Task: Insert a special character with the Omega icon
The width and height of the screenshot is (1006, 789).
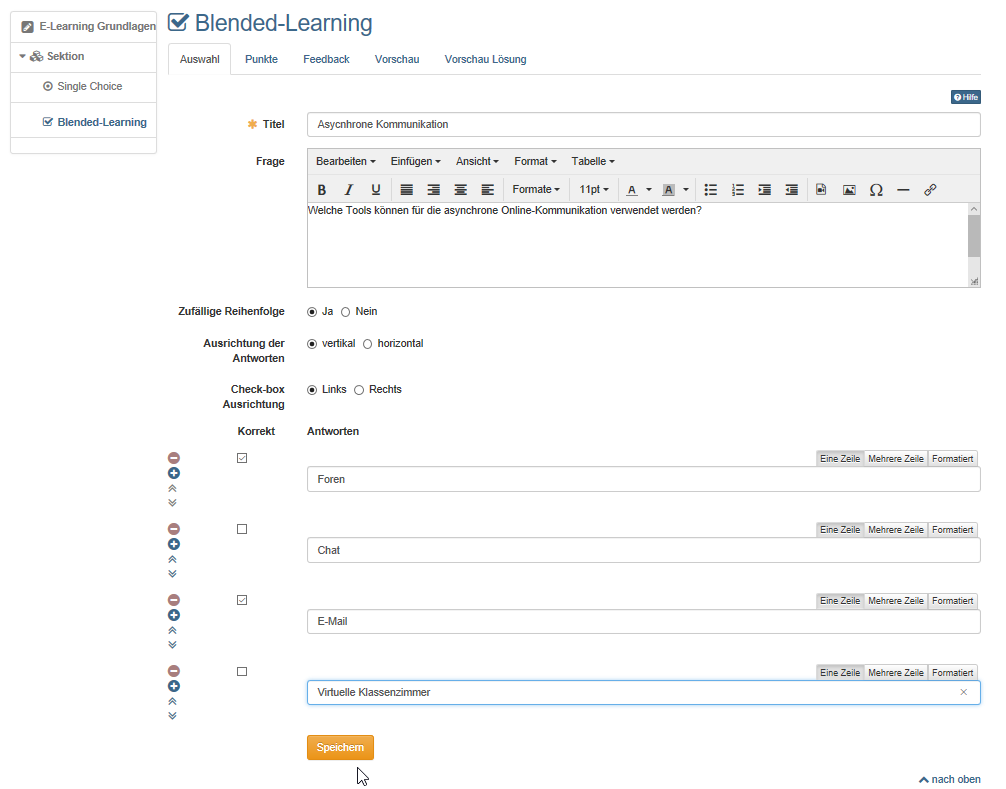Action: point(876,190)
